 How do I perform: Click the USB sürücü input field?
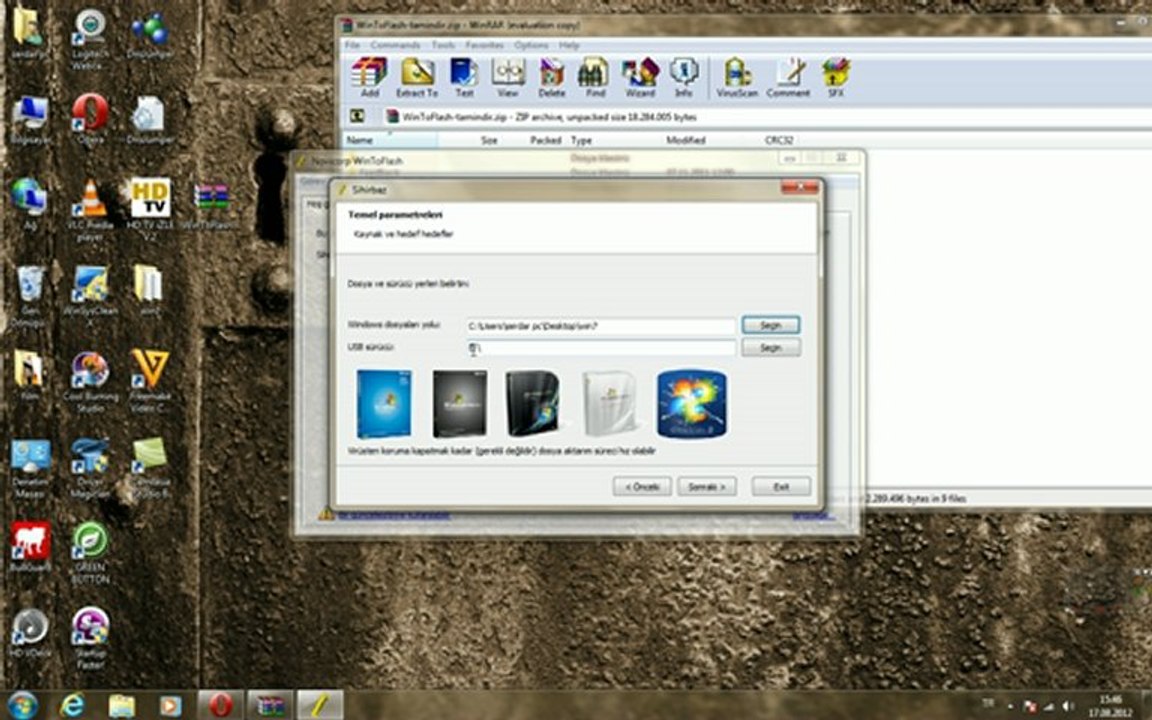(601, 348)
